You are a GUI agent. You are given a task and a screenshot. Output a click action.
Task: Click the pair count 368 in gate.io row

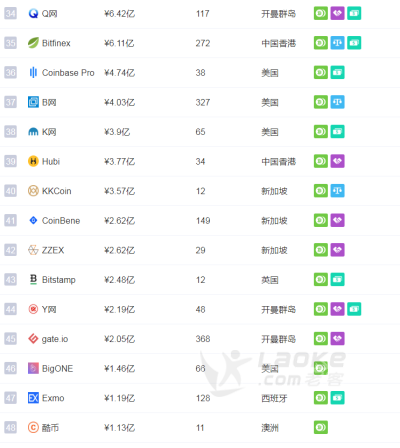(203, 339)
